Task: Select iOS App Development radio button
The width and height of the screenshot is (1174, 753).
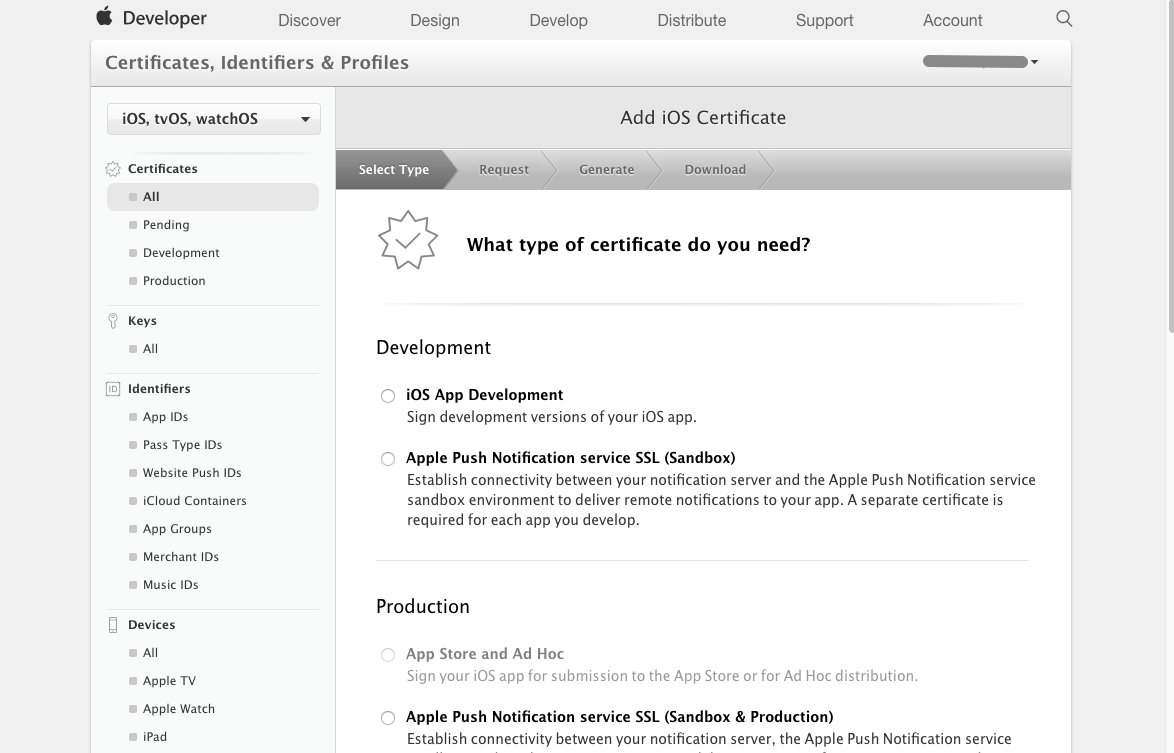Action: pyautogui.click(x=388, y=396)
